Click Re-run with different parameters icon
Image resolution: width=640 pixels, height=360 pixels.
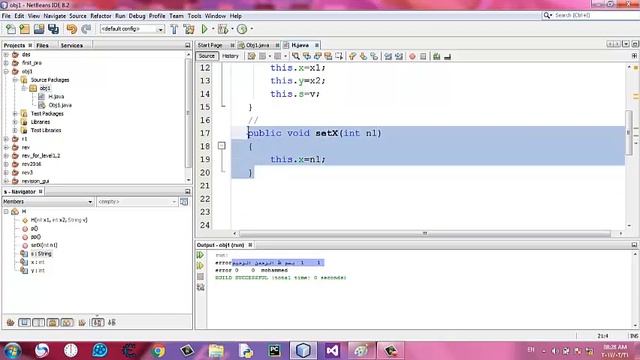click(x=200, y=266)
